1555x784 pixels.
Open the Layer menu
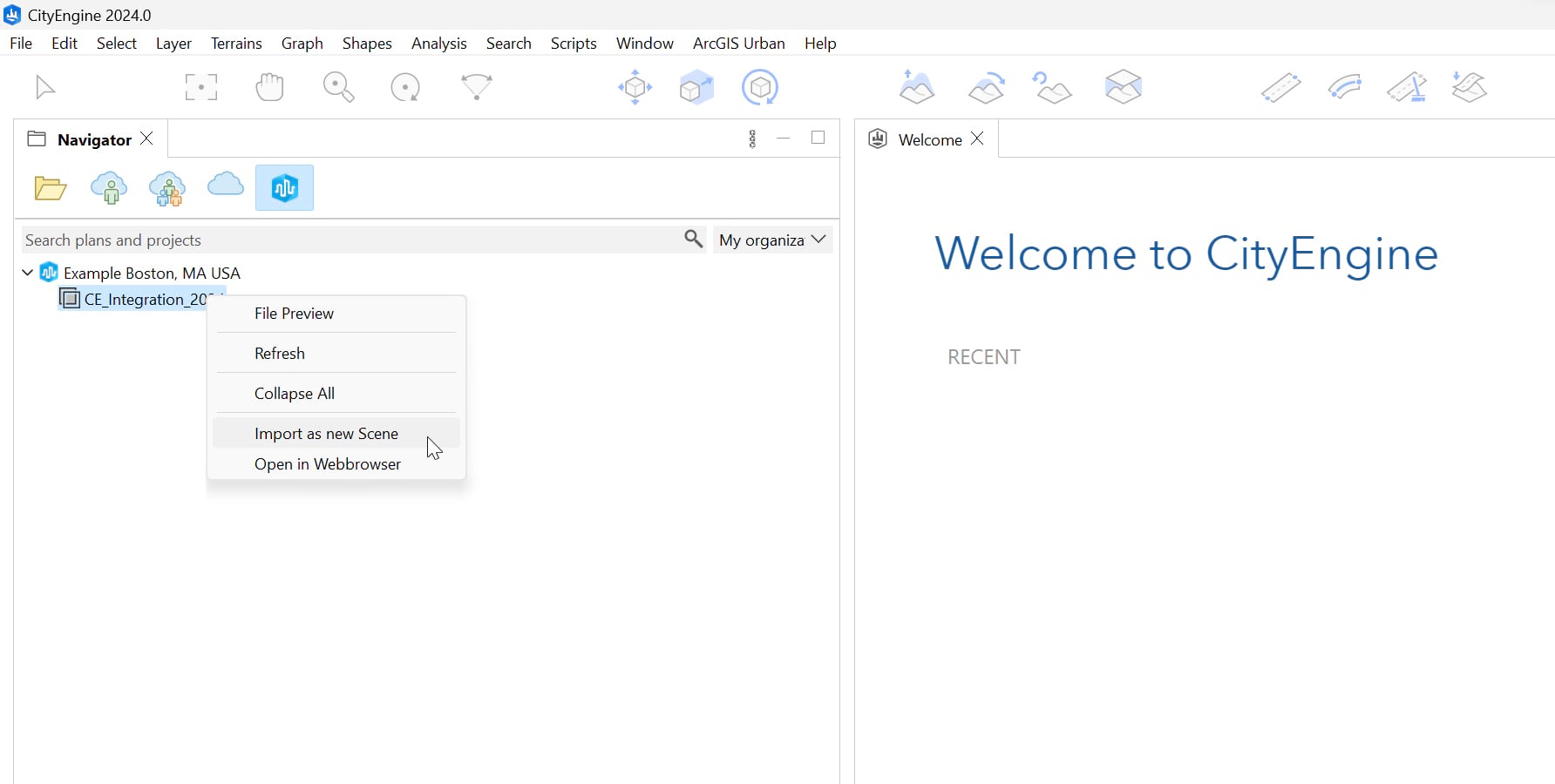point(173,43)
